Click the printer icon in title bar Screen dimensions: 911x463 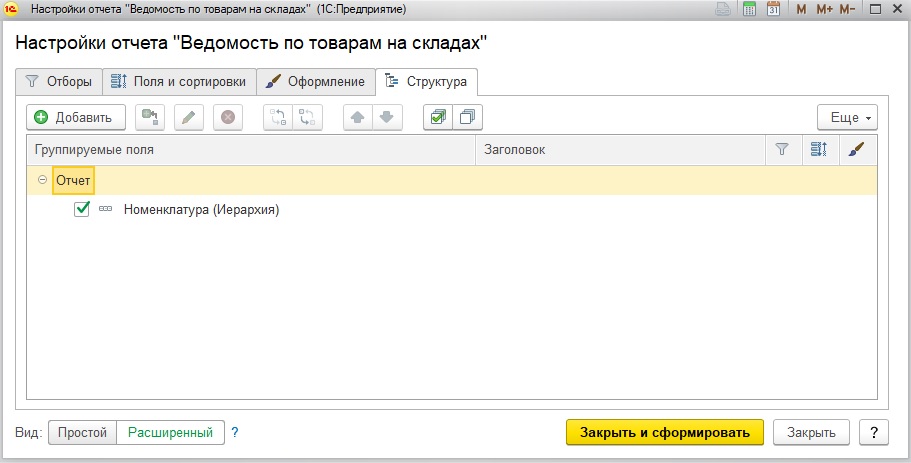(723, 9)
